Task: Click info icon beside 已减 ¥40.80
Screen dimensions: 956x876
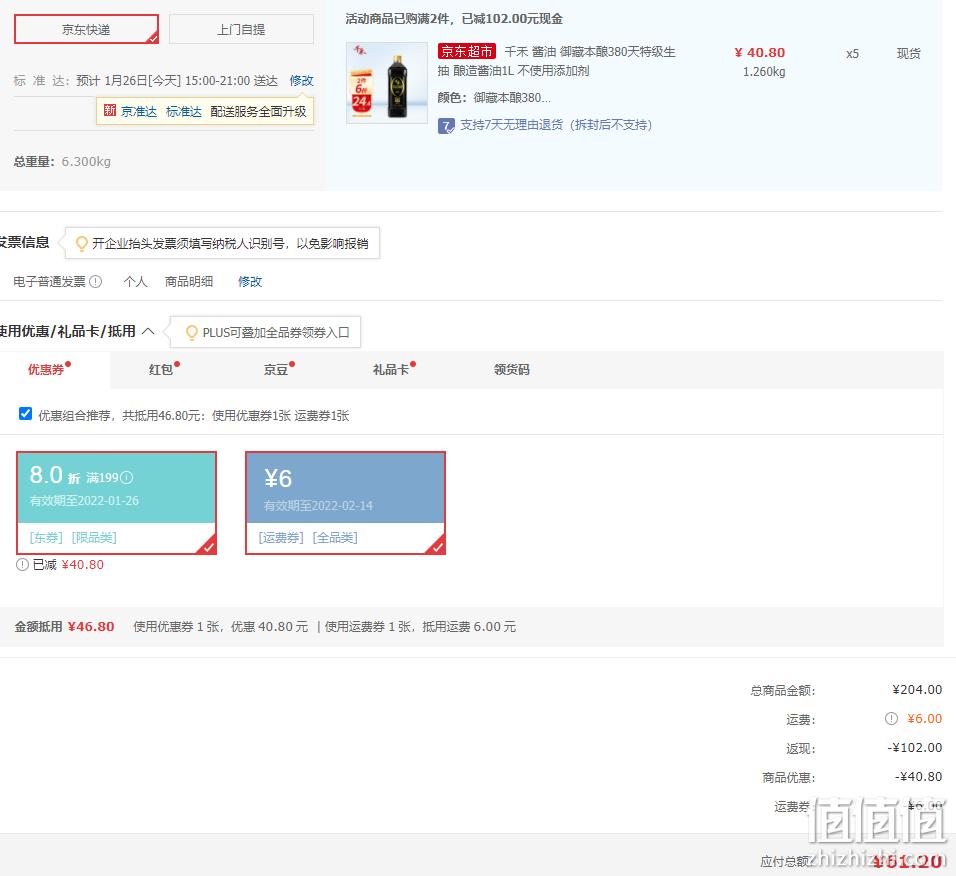Action: [23, 564]
